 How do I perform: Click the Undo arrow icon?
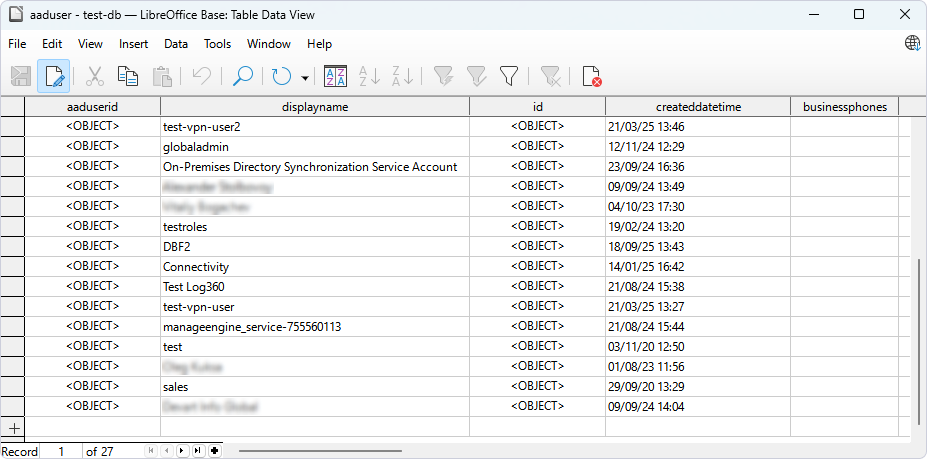202,76
